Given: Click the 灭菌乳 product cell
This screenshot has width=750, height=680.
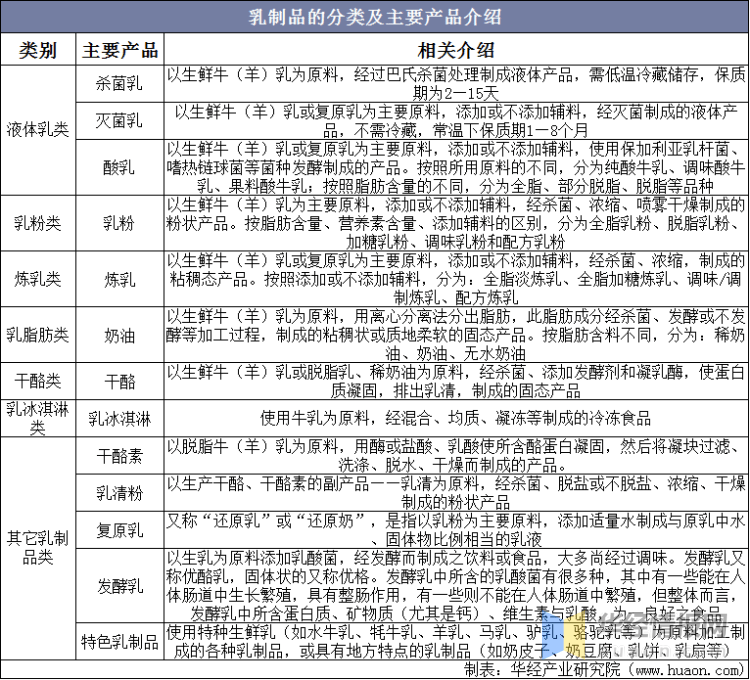Looking at the screenshot, I should pyautogui.click(x=120, y=121).
